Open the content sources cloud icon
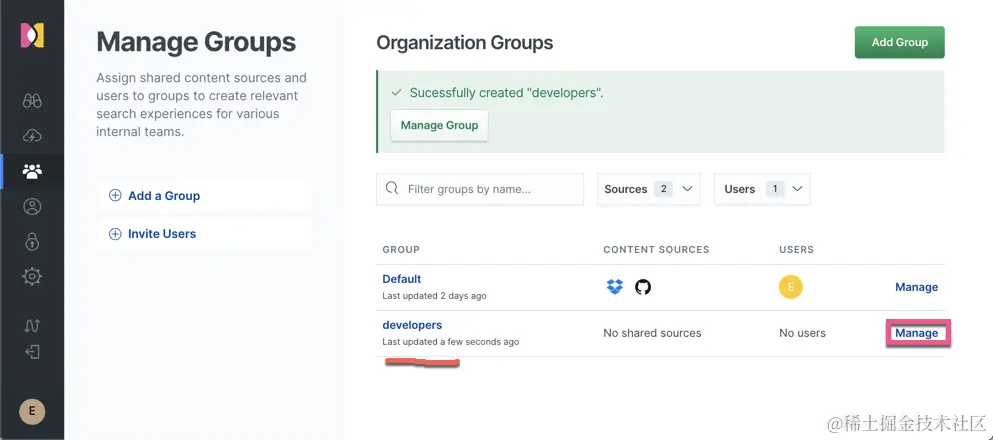This screenshot has width=993, height=440. [x=32, y=136]
